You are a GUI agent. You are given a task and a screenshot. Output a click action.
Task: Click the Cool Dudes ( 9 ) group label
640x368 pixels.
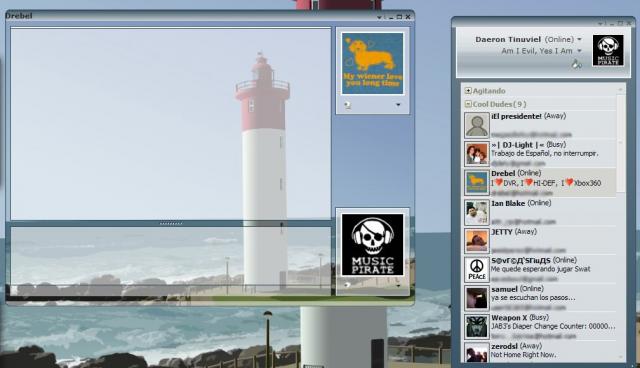point(500,104)
